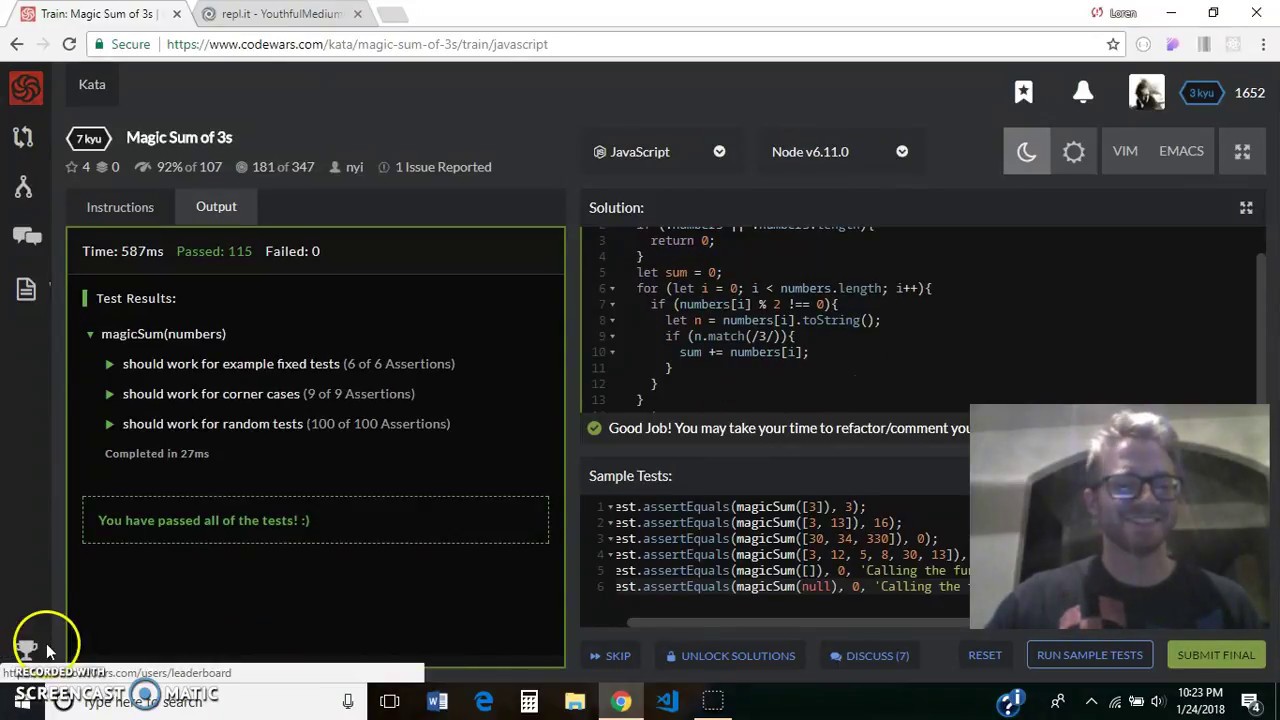Fold code at line 7 arrow
The image size is (1280, 720).
pos(613,305)
